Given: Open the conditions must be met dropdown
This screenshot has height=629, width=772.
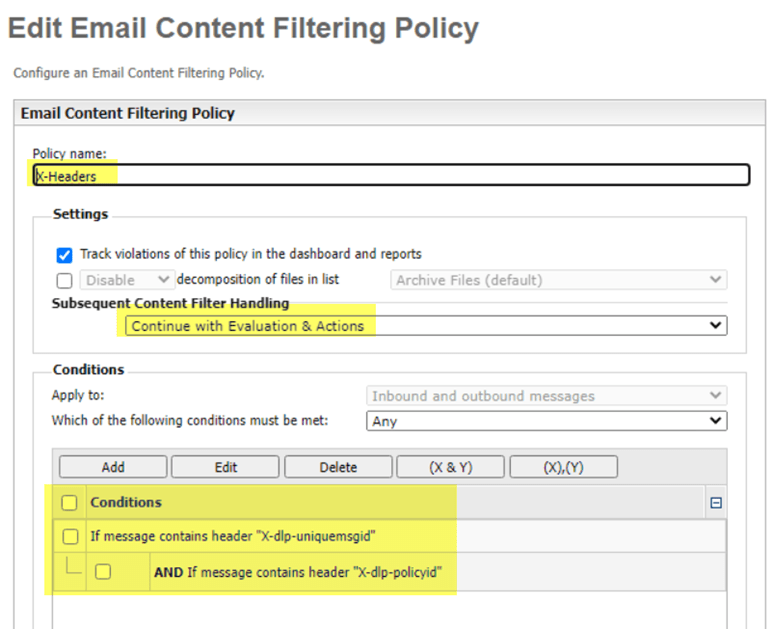Looking at the screenshot, I should tap(546, 421).
